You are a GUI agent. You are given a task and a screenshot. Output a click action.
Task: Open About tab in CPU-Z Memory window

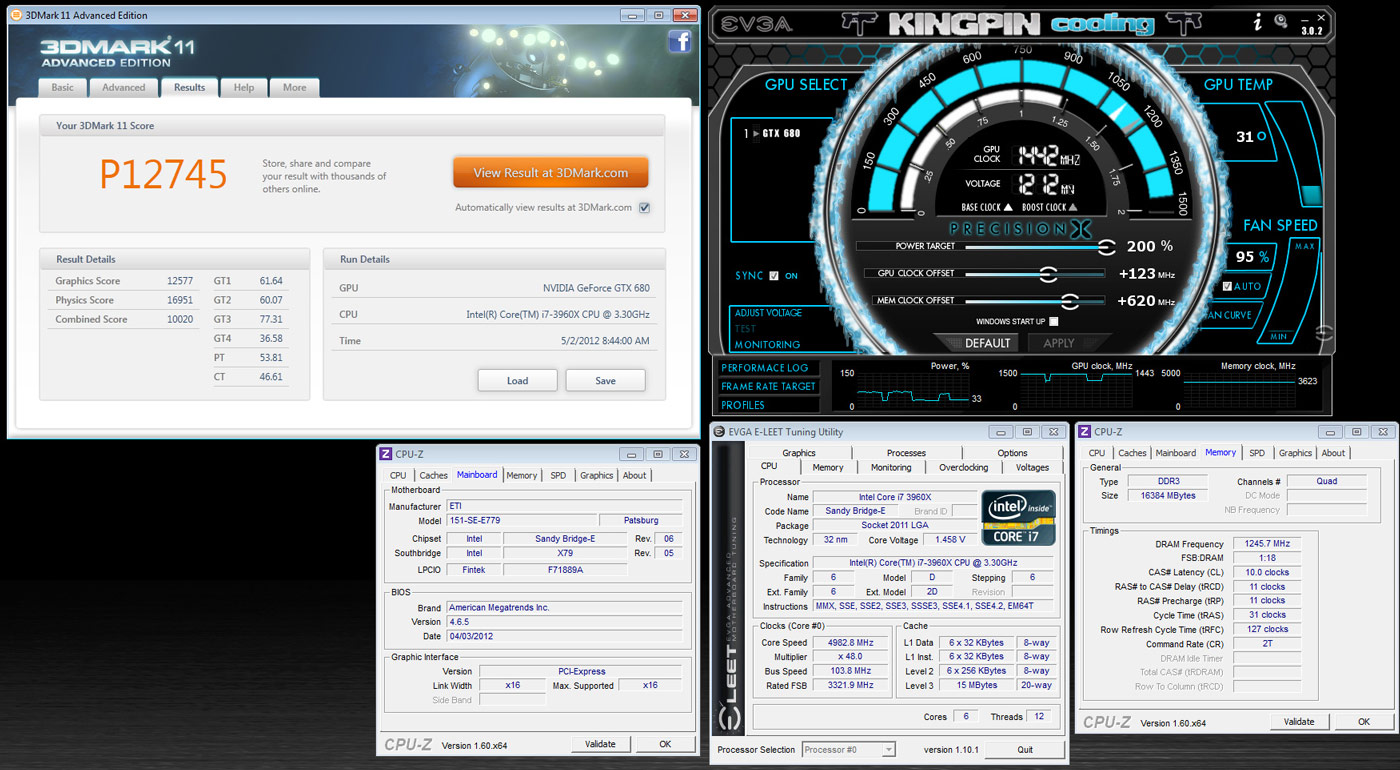tap(1334, 453)
